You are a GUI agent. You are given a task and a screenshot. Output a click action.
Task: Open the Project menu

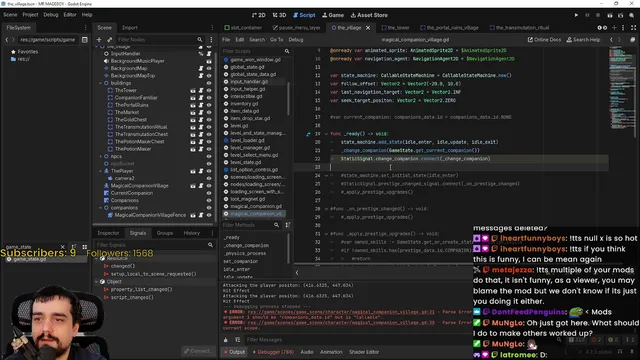click(30, 15)
